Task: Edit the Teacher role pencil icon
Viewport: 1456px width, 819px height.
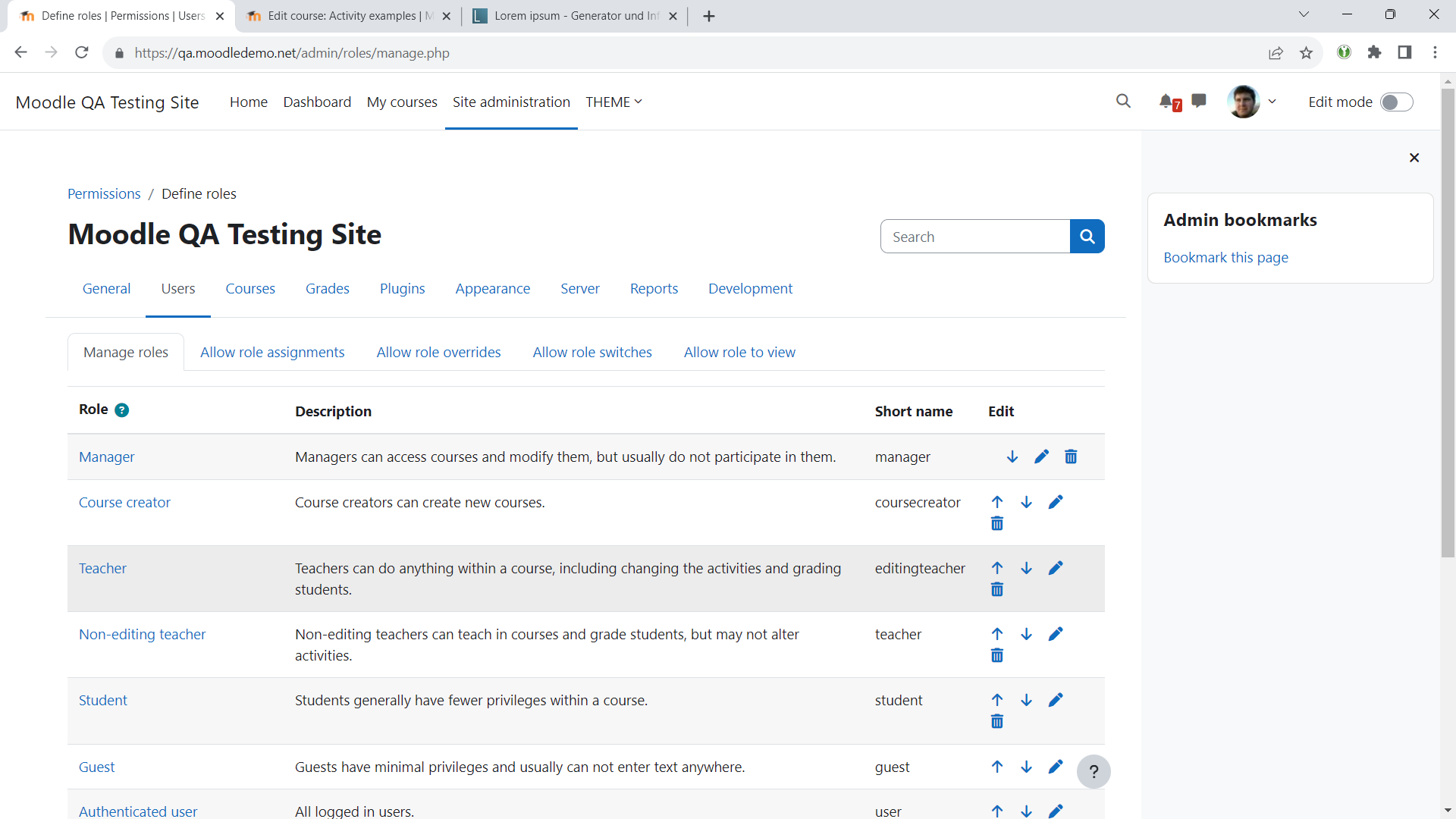Action: 1056,568
